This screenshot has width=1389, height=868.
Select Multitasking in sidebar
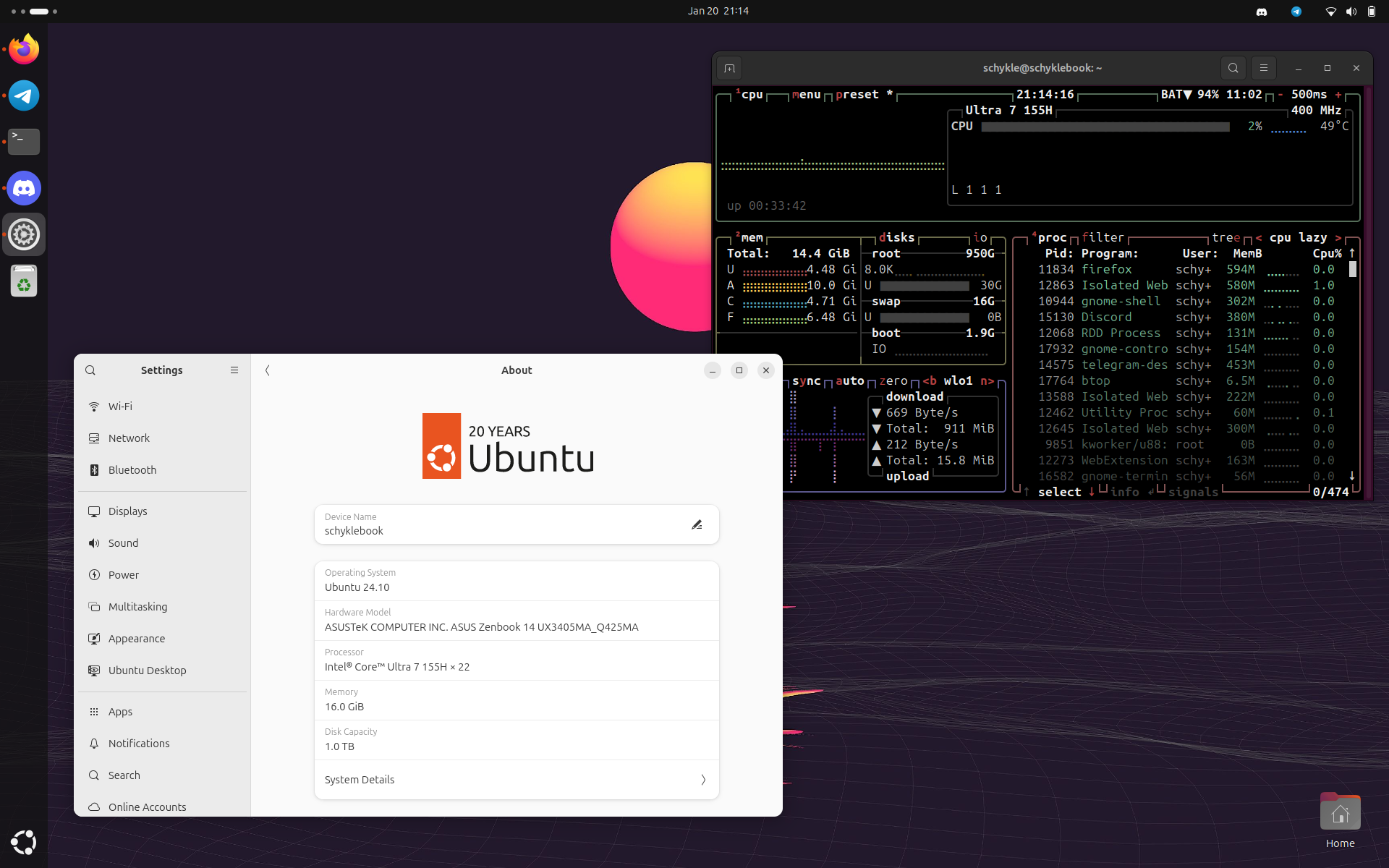point(163,607)
